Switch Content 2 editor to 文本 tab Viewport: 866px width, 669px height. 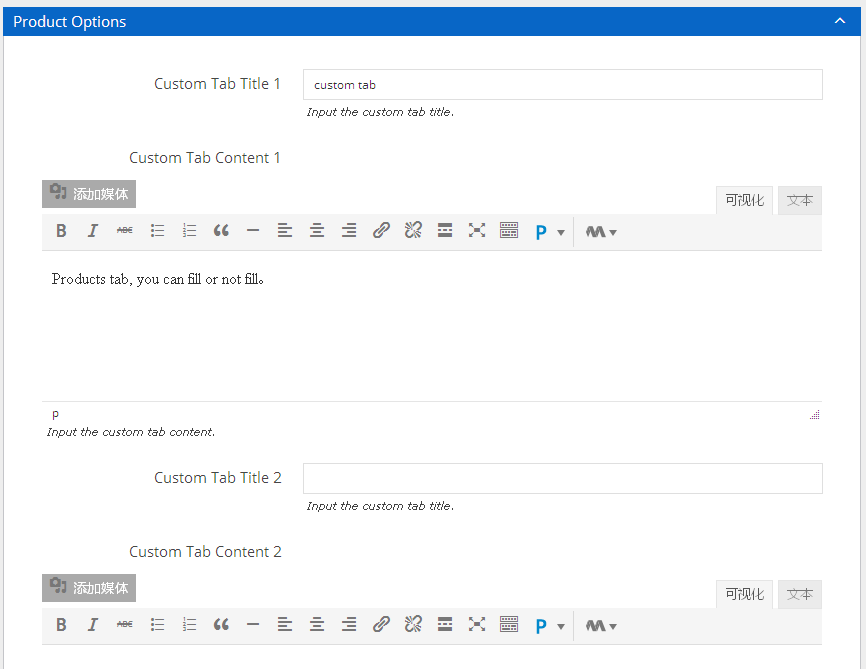click(x=800, y=594)
